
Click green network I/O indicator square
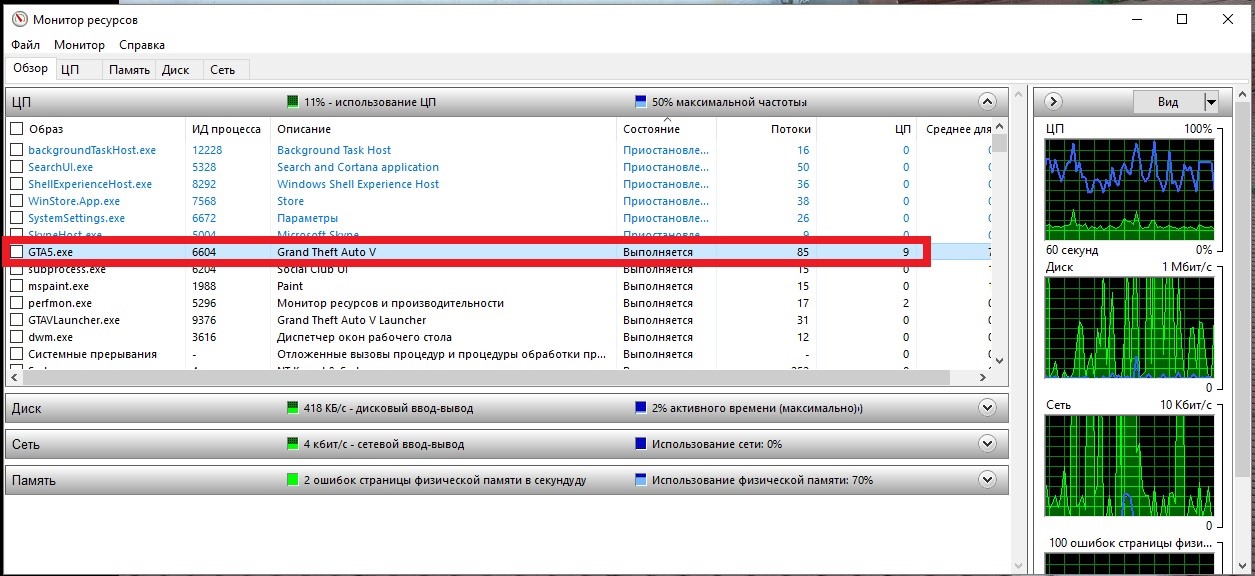coord(293,444)
